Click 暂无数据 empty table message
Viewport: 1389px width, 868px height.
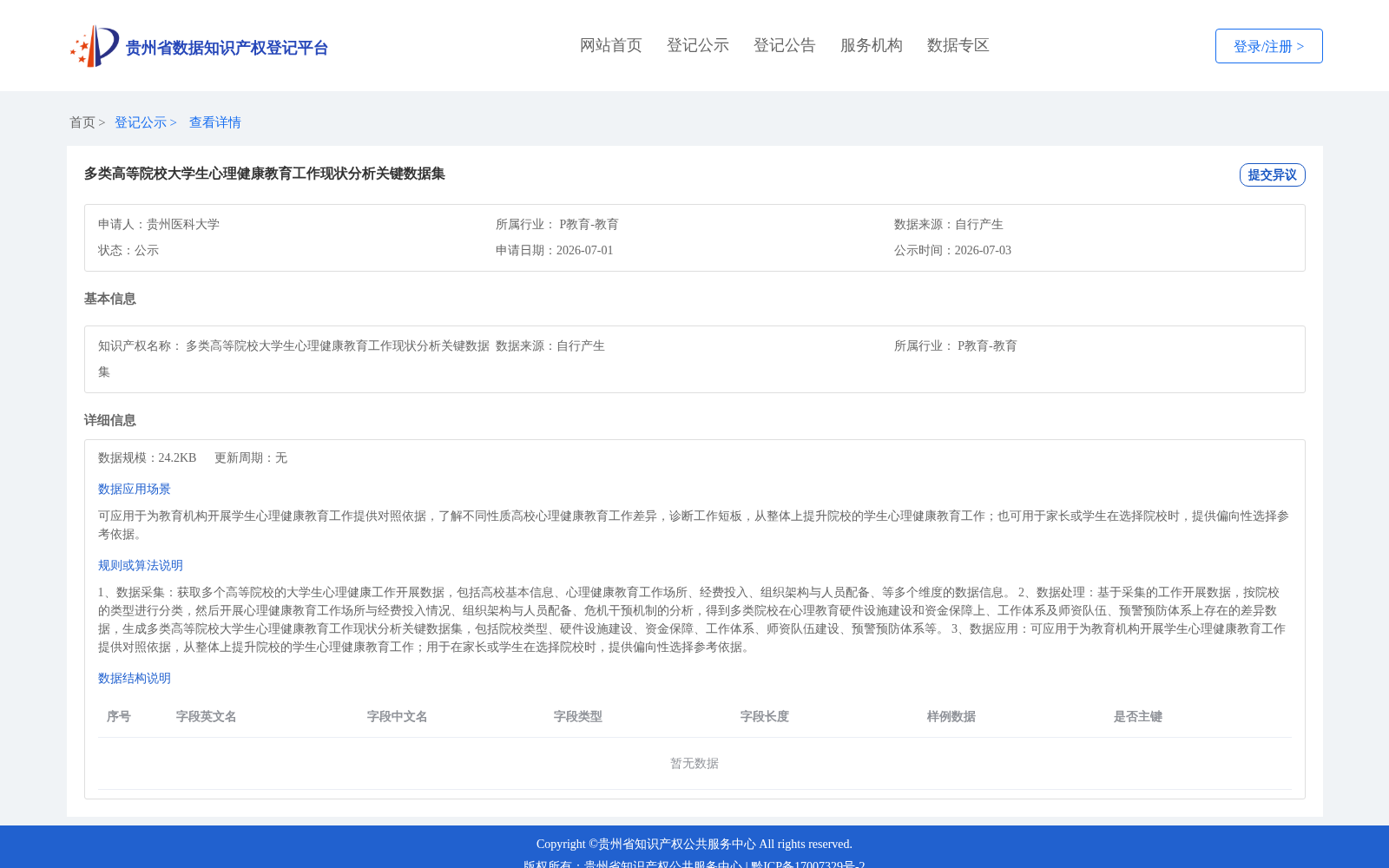coord(694,763)
